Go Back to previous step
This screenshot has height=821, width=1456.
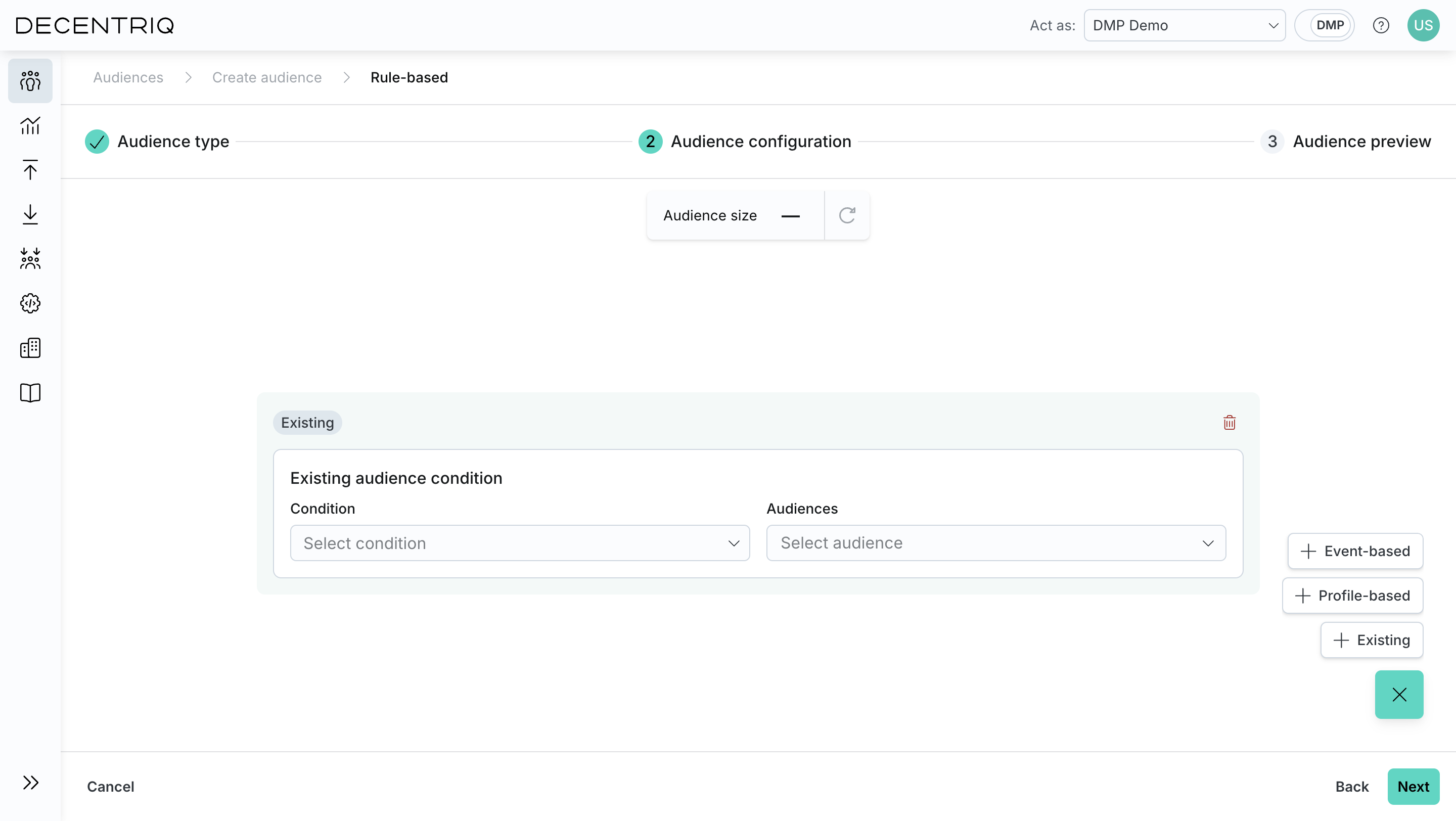tap(1352, 787)
